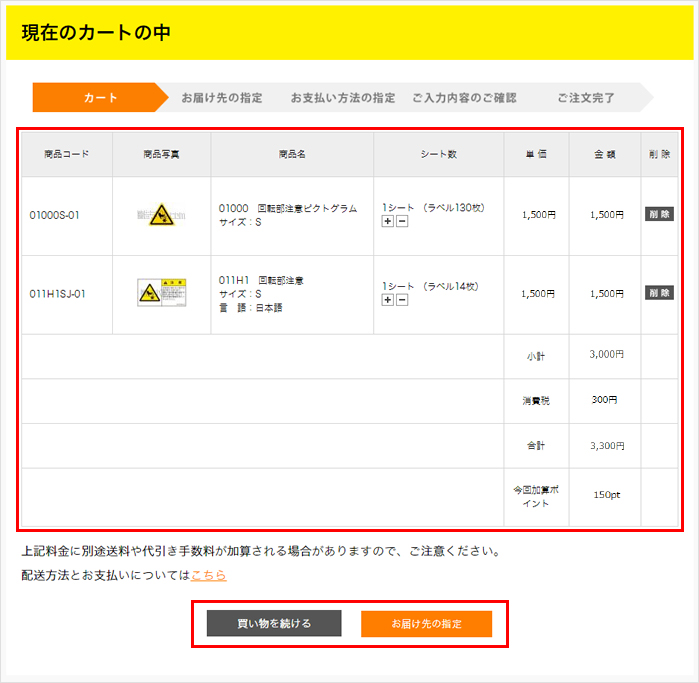
Task: Decrease sheet count for 01000 pictogram item
Action: coord(402,221)
